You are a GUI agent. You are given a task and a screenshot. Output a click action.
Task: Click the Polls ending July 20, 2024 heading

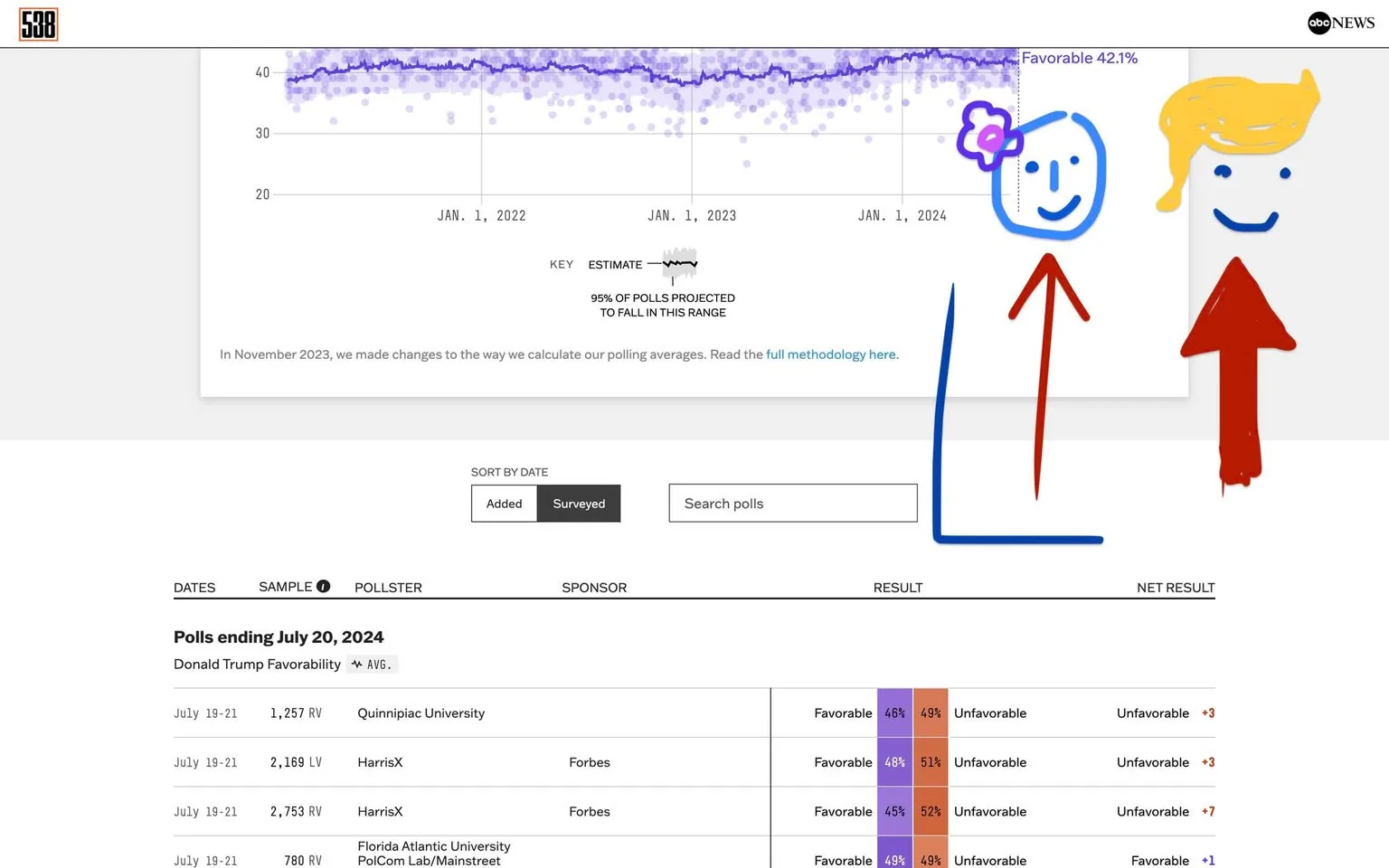279,637
